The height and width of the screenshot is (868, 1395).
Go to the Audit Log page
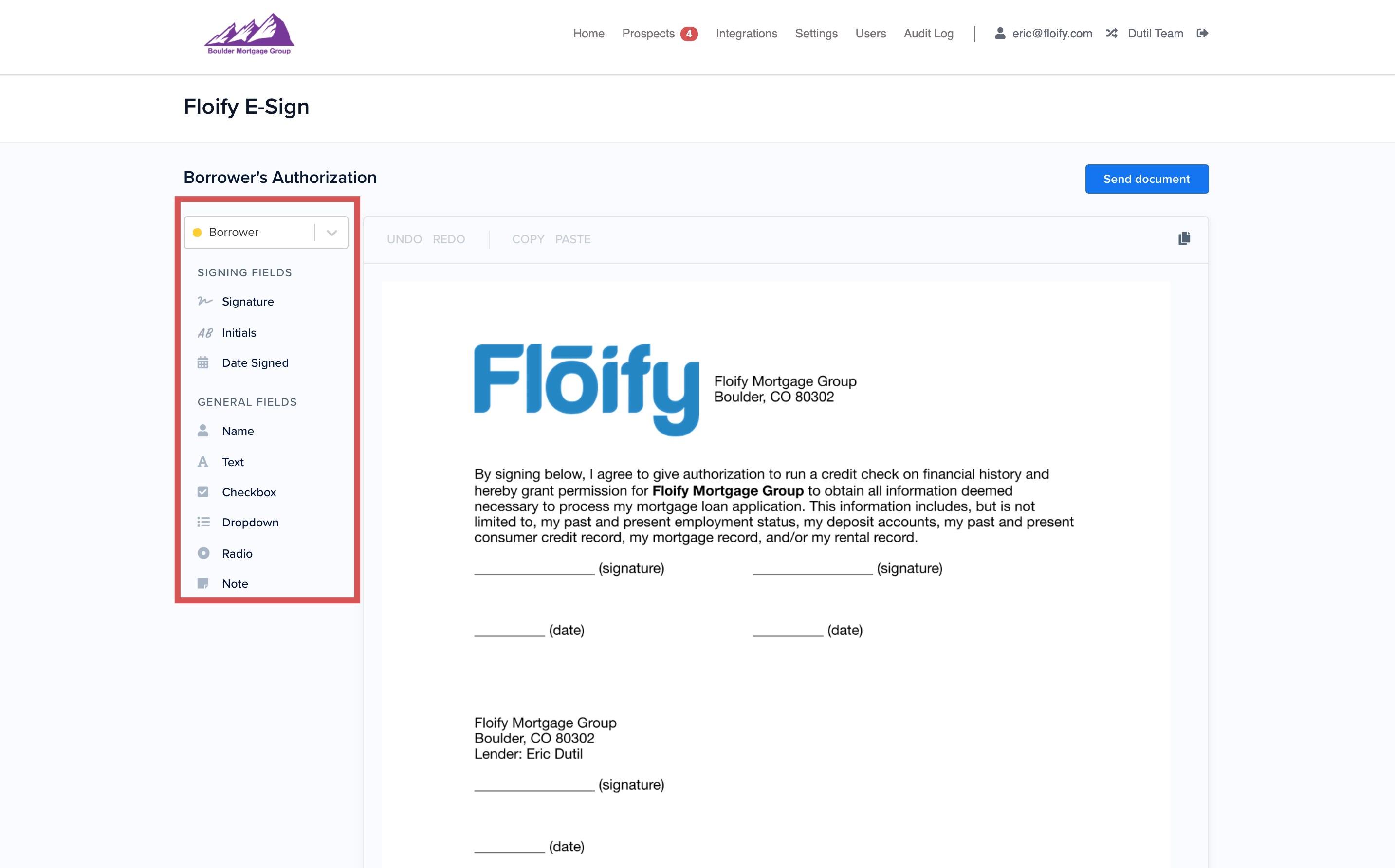[928, 33]
